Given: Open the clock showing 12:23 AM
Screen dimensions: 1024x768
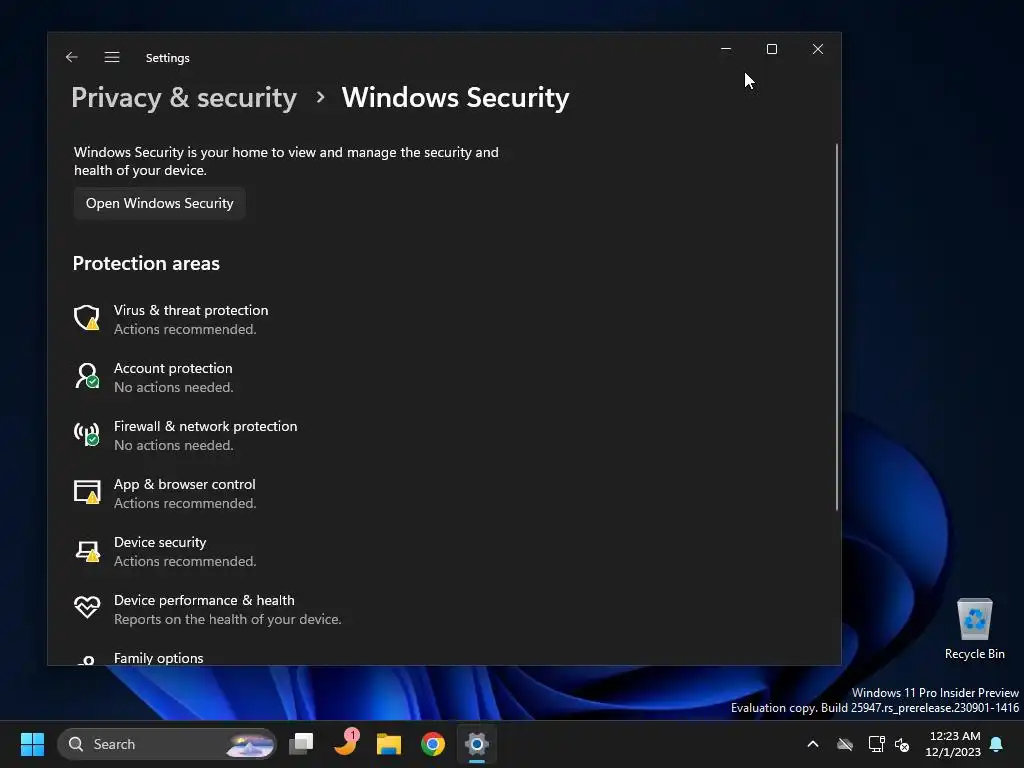Looking at the screenshot, I should (x=953, y=744).
